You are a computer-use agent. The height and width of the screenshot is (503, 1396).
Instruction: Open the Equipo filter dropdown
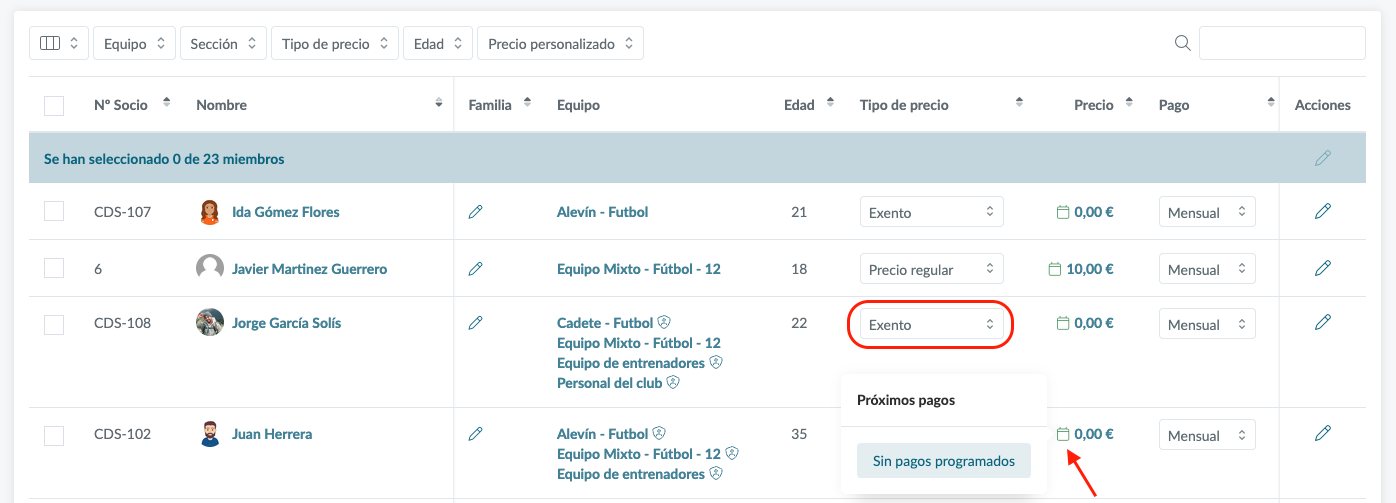click(x=134, y=43)
